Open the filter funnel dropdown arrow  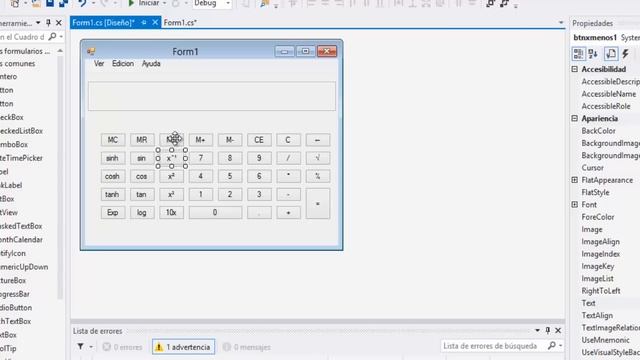(91, 347)
